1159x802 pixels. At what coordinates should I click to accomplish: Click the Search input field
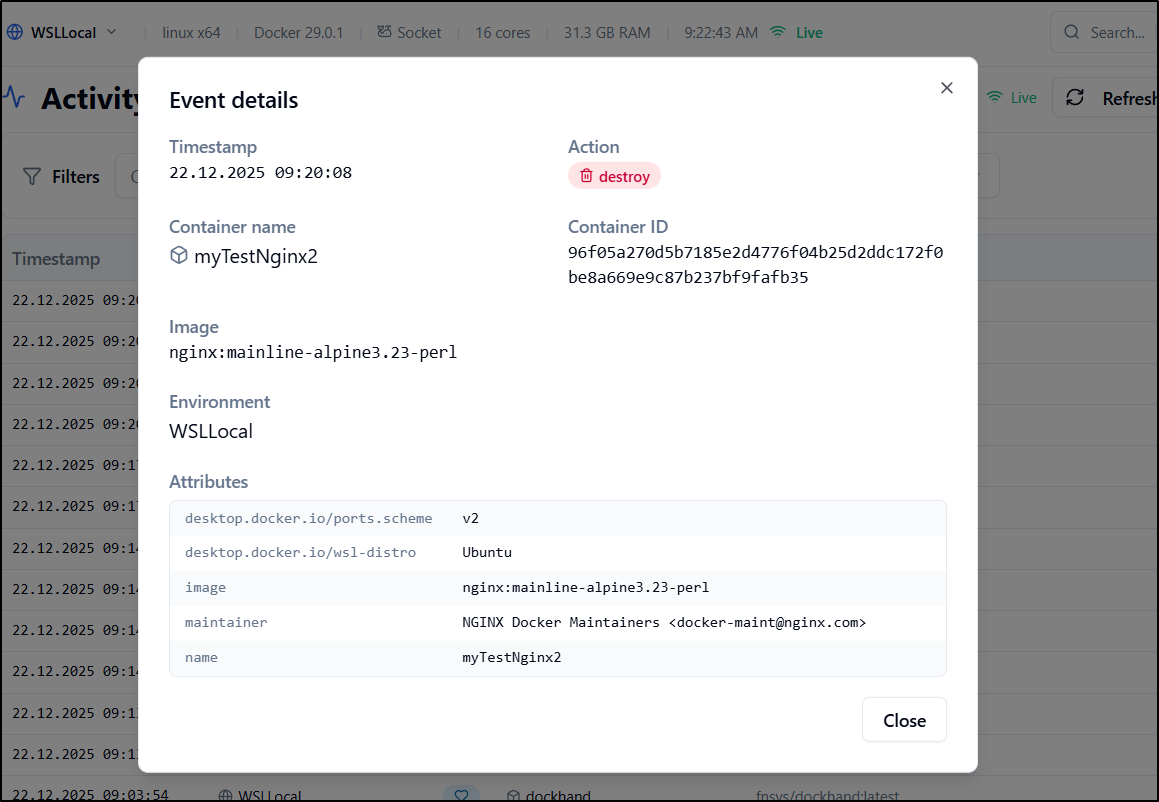(x=1110, y=32)
